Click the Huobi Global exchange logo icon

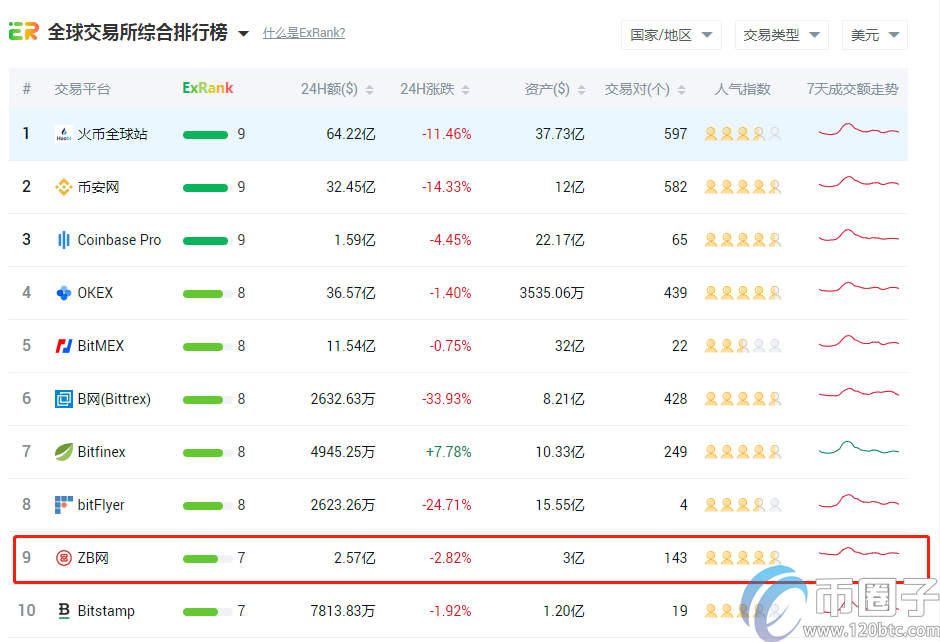[x=63, y=134]
